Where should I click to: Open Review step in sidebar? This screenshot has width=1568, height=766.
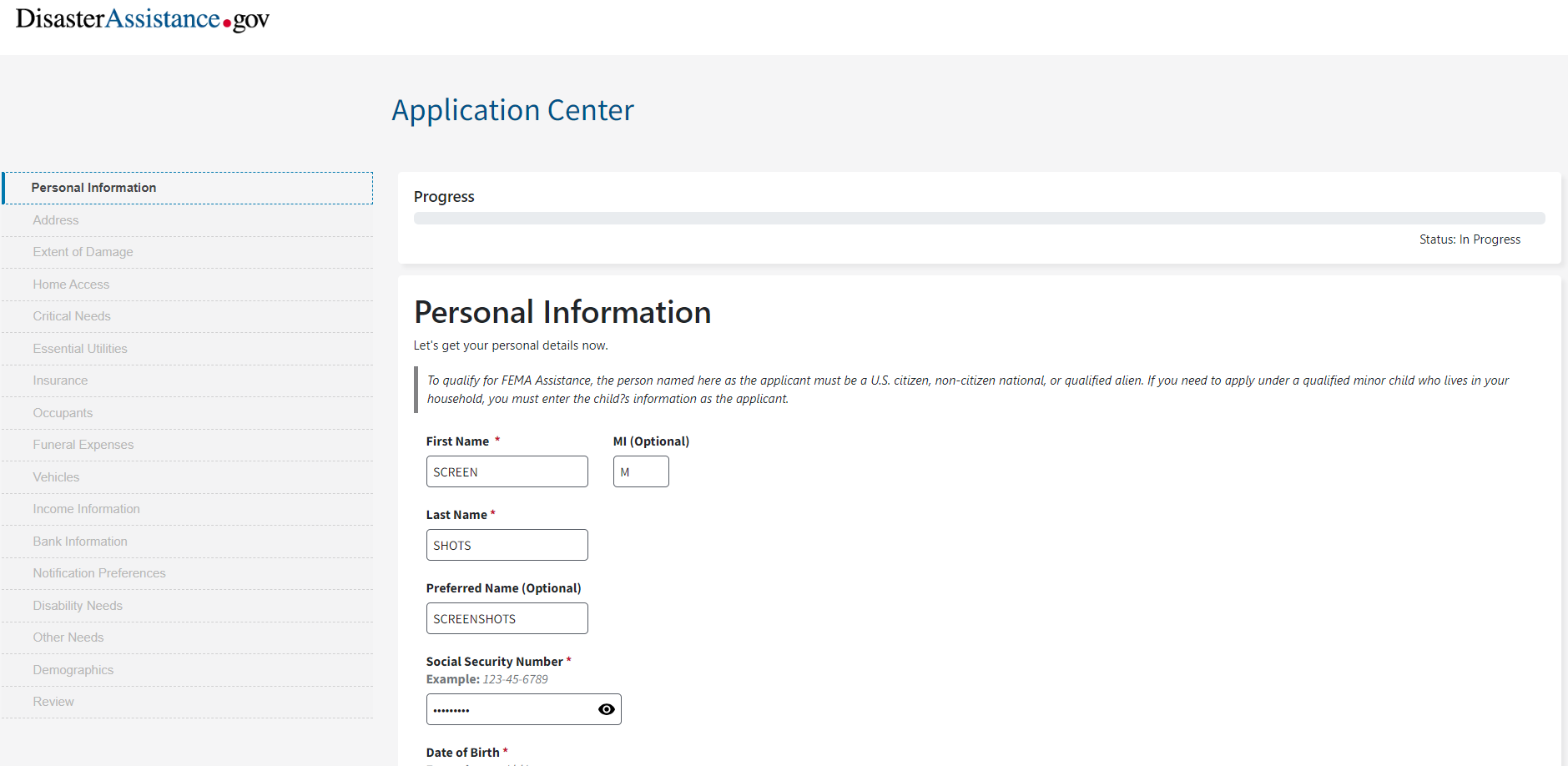(x=53, y=702)
